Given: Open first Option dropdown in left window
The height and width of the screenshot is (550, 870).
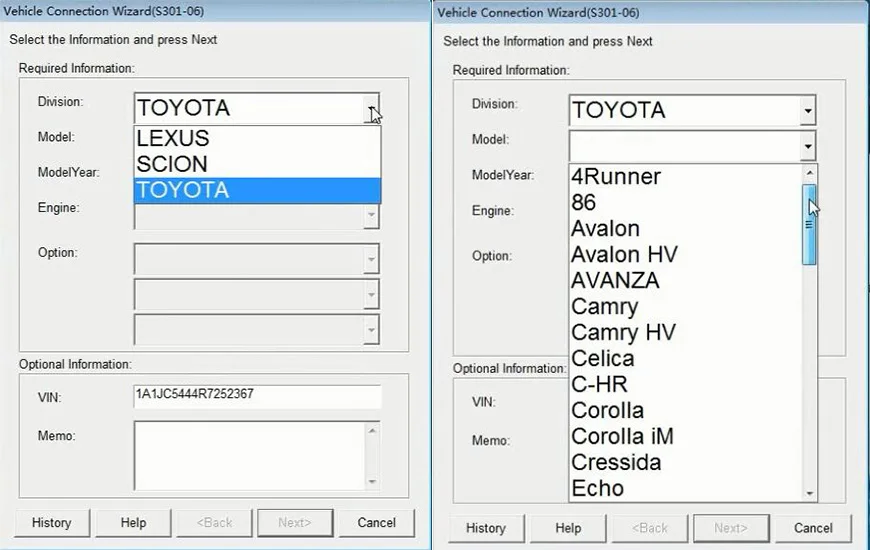Looking at the screenshot, I should [x=371, y=259].
